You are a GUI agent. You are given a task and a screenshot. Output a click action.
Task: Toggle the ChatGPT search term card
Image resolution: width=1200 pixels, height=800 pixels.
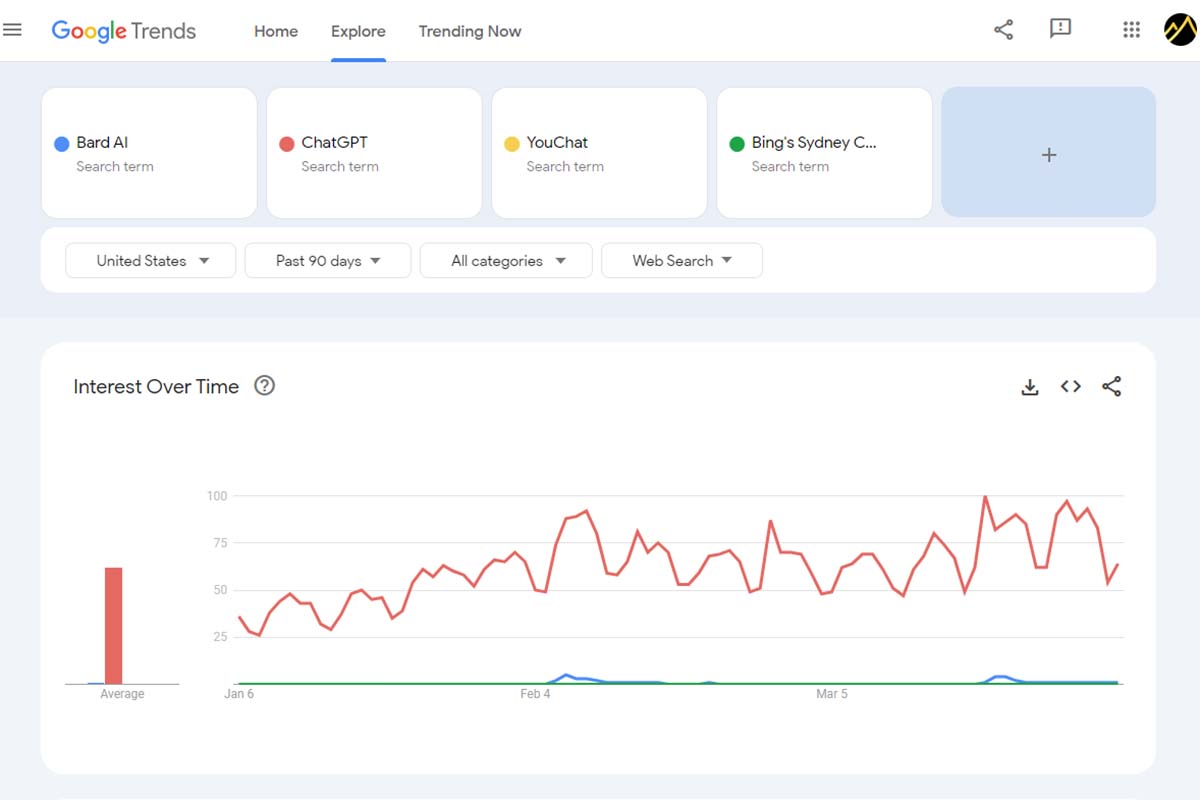[x=373, y=152]
